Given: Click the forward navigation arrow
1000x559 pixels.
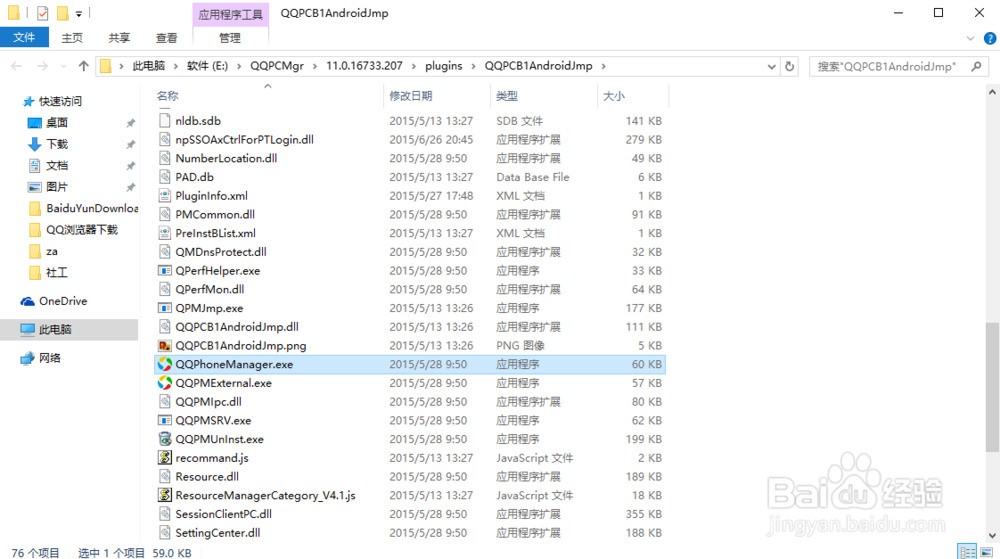Looking at the screenshot, I should 42,66.
